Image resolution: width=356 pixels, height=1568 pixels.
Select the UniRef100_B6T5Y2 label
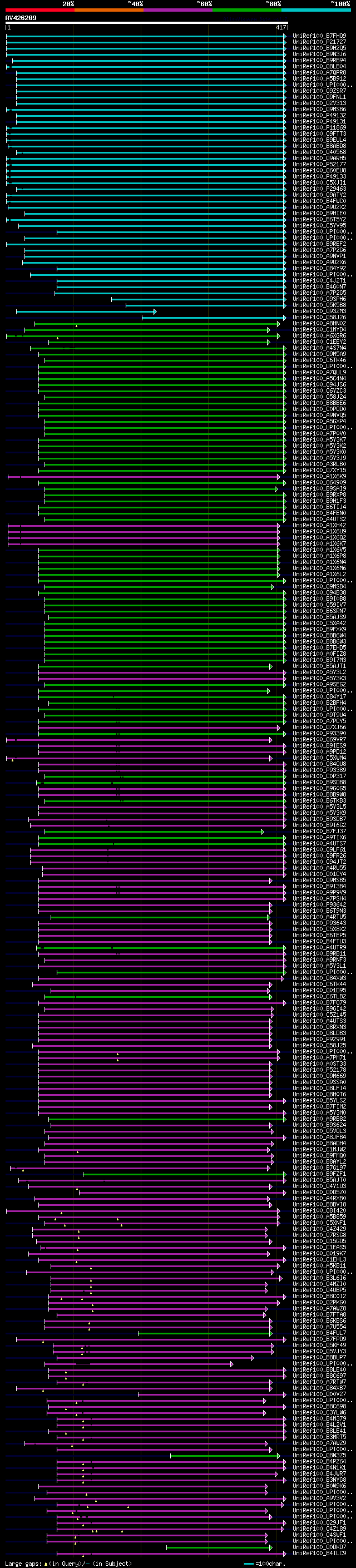[x=319, y=220]
